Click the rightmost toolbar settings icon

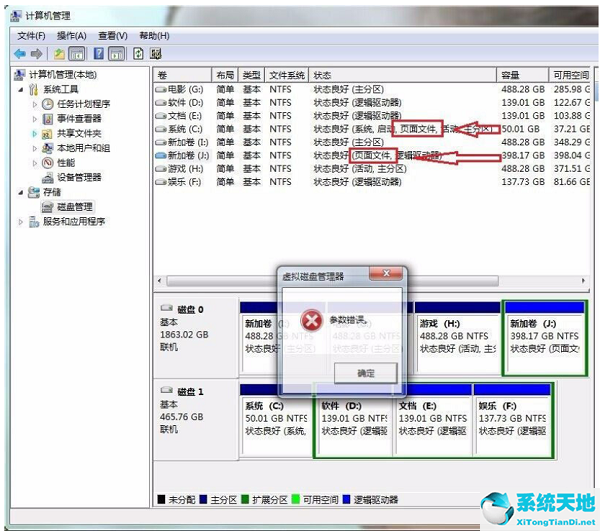tap(156, 54)
